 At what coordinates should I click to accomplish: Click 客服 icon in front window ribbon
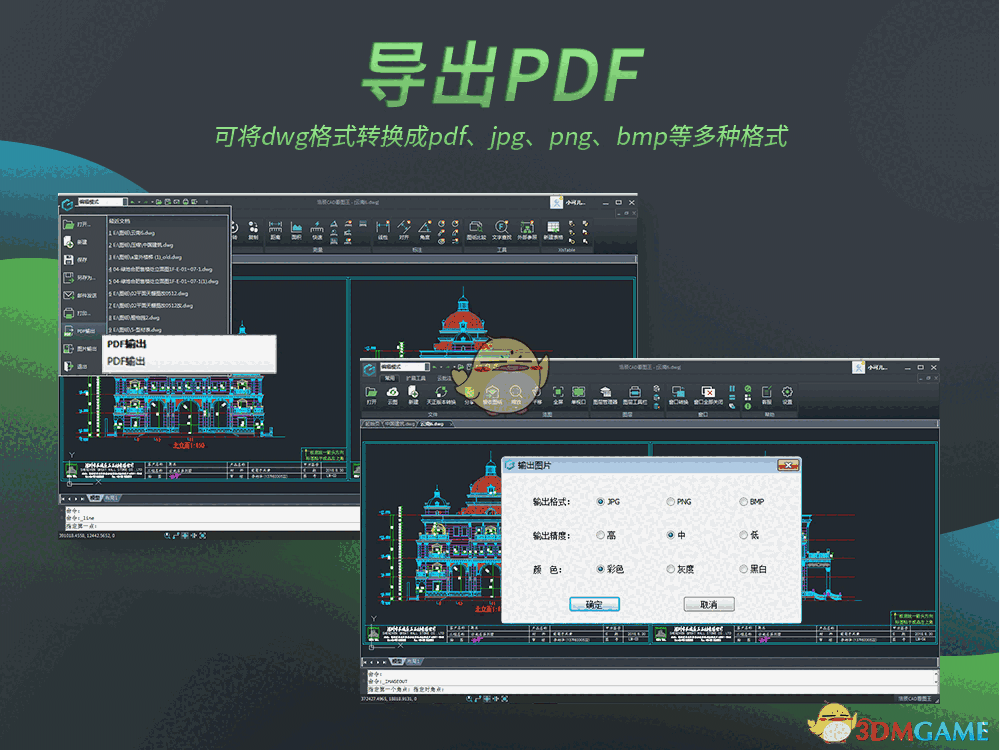pyautogui.click(x=767, y=395)
